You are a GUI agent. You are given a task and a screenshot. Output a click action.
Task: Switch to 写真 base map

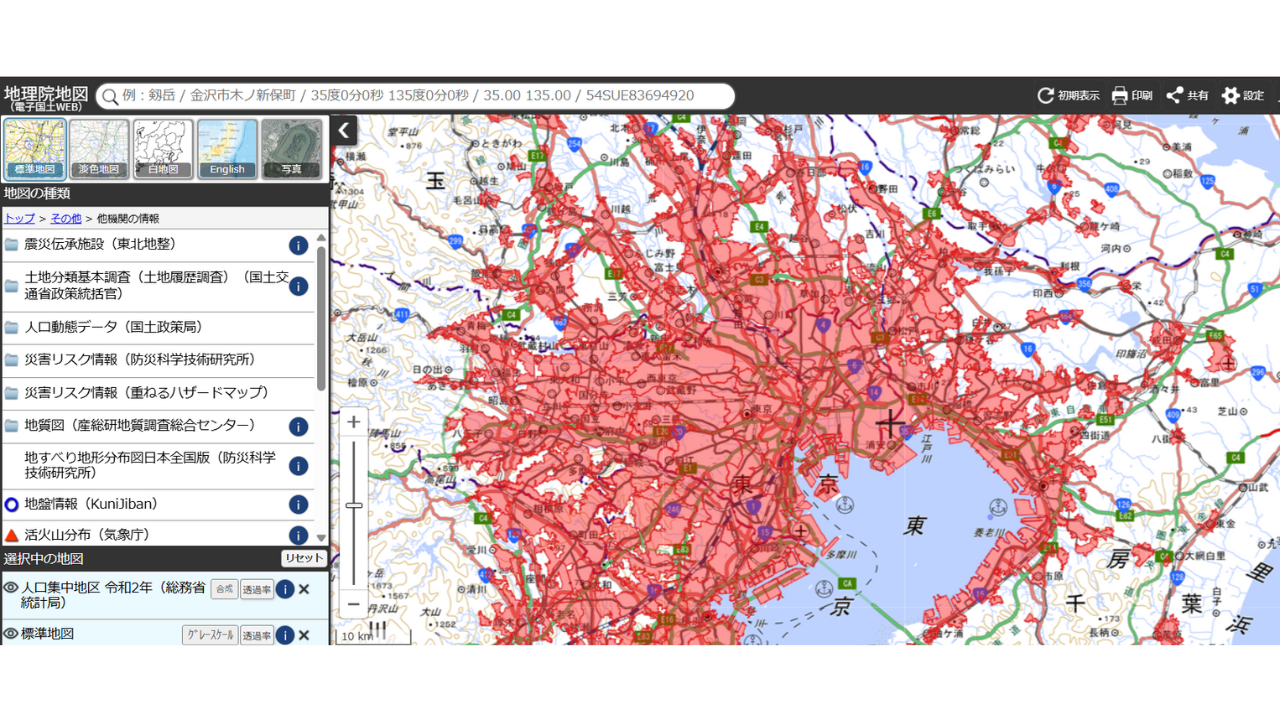pyautogui.click(x=291, y=149)
